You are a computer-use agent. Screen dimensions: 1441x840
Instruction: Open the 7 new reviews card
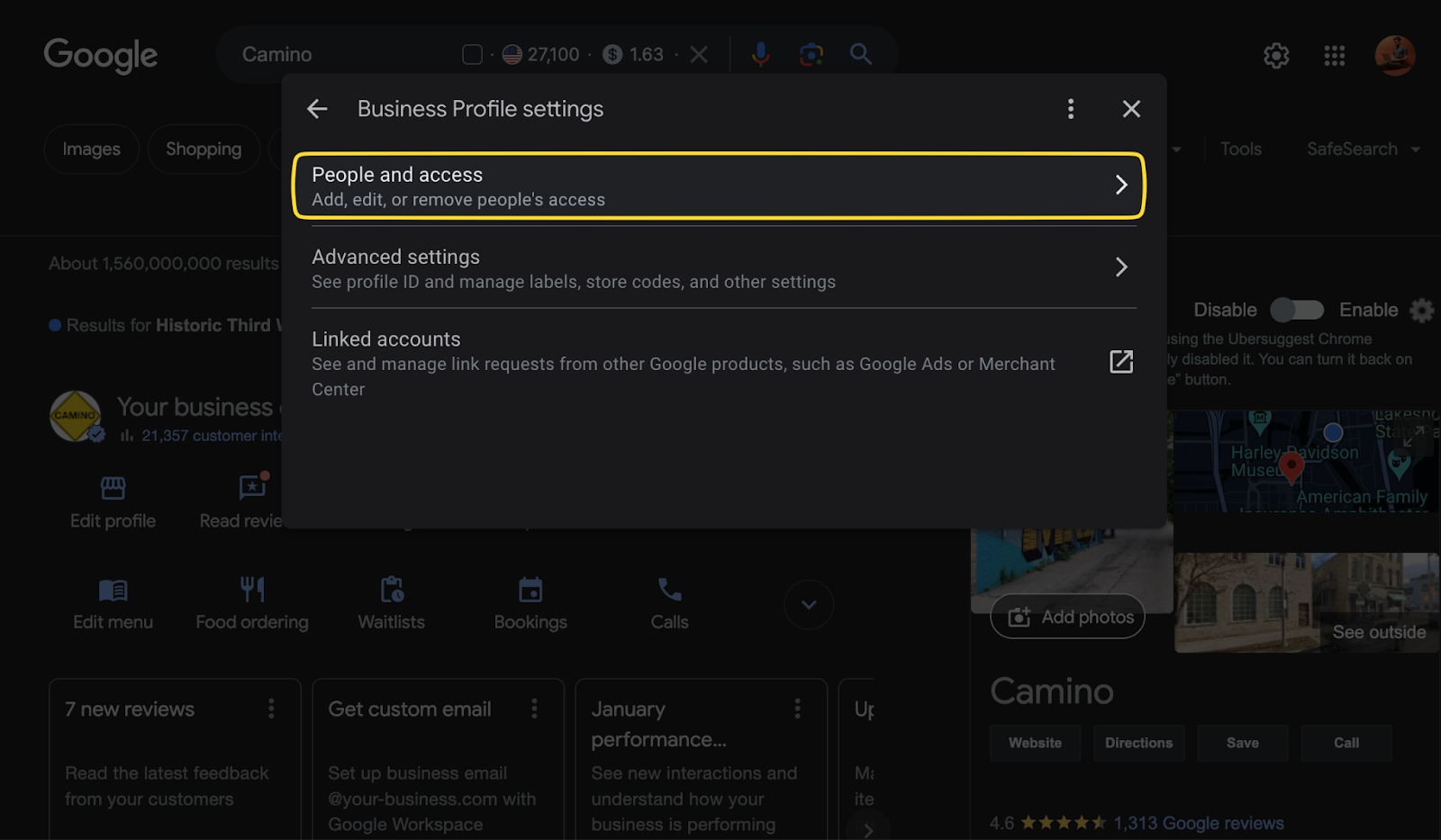[x=175, y=759]
